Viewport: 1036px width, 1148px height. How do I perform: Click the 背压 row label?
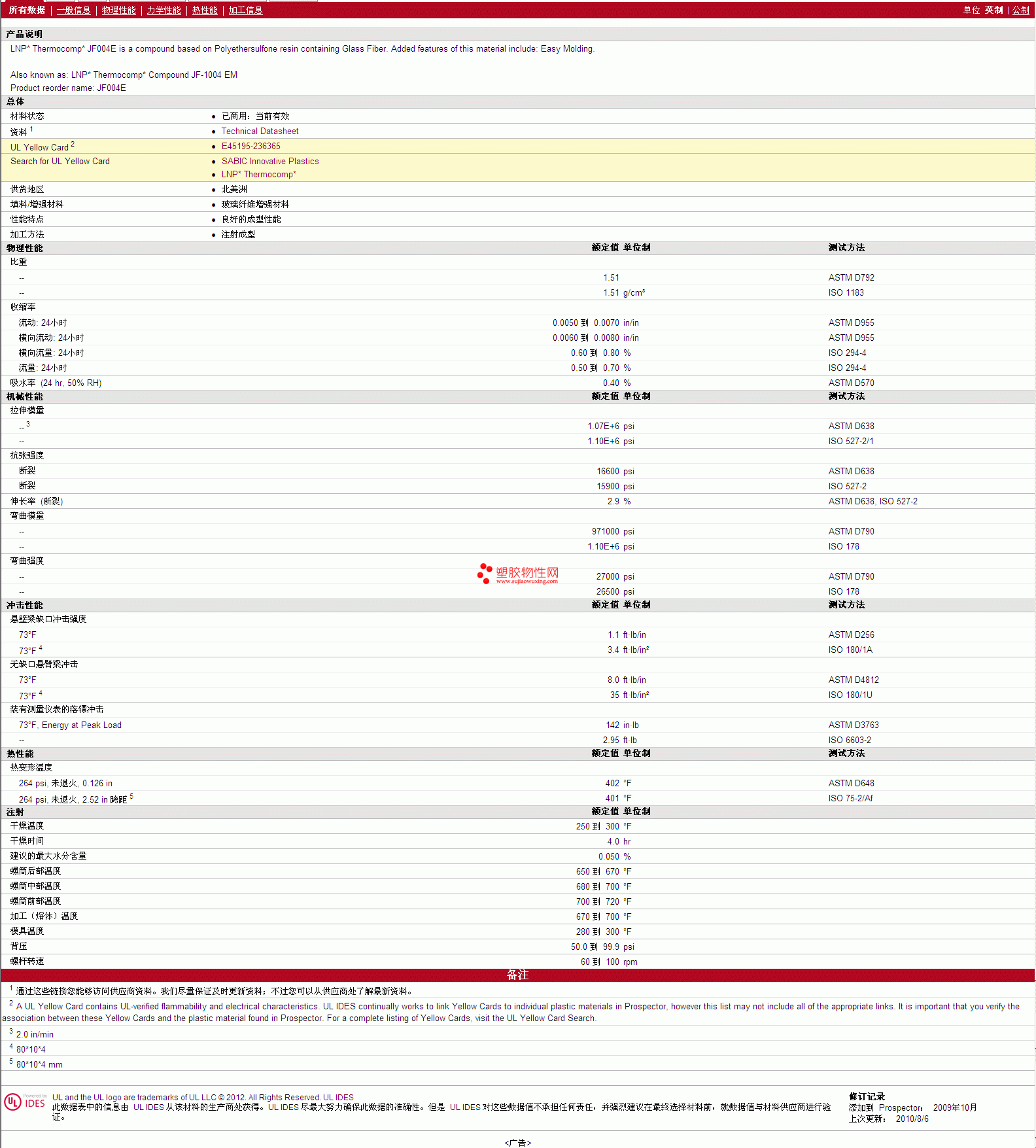[x=18, y=946]
